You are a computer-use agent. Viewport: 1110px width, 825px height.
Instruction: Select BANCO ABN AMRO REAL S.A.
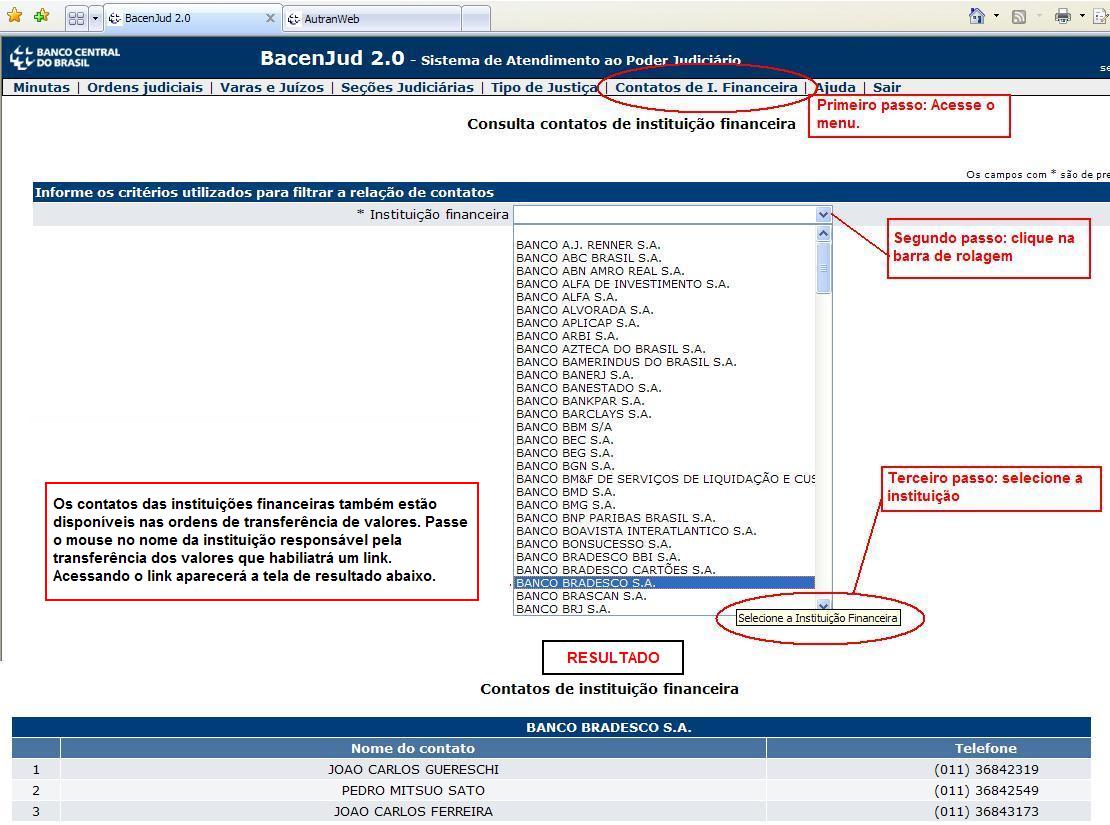coord(665,271)
